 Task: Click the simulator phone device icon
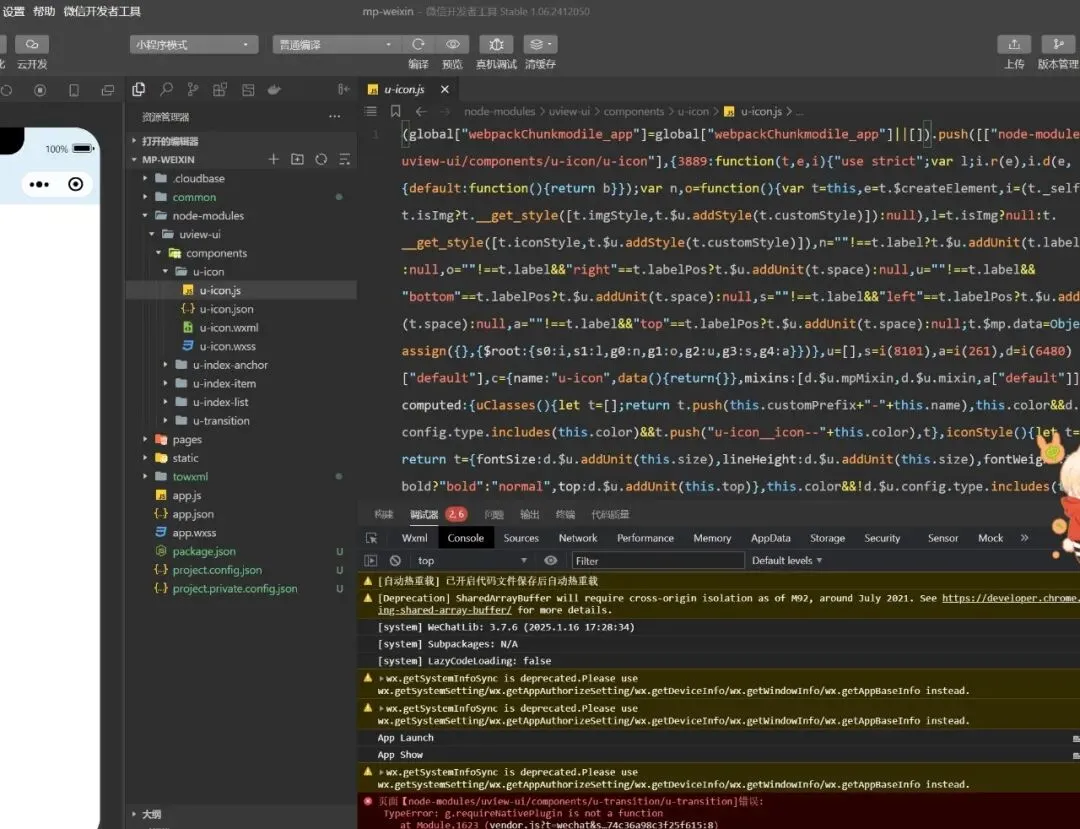pyautogui.click(x=74, y=90)
